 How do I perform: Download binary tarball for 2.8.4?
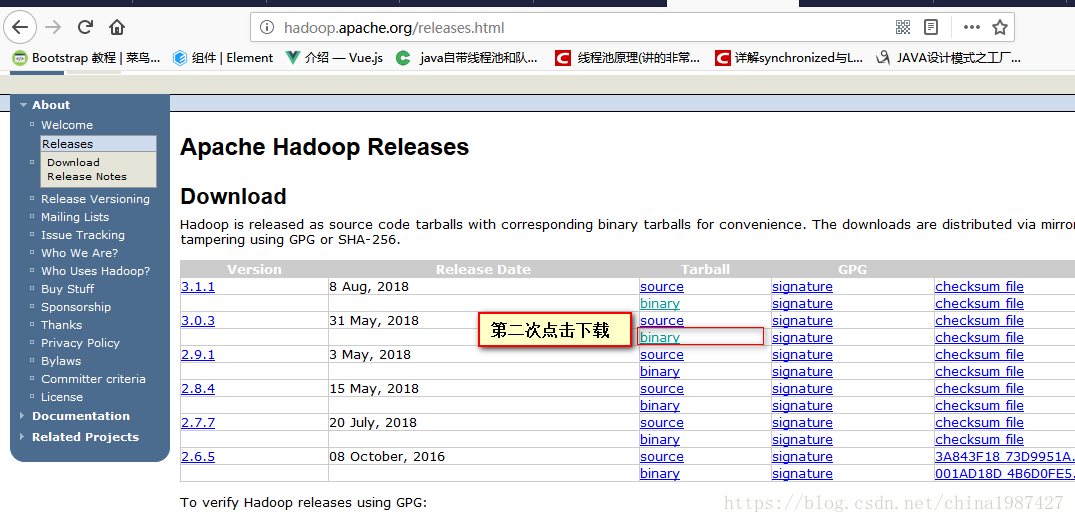pyautogui.click(x=660, y=406)
